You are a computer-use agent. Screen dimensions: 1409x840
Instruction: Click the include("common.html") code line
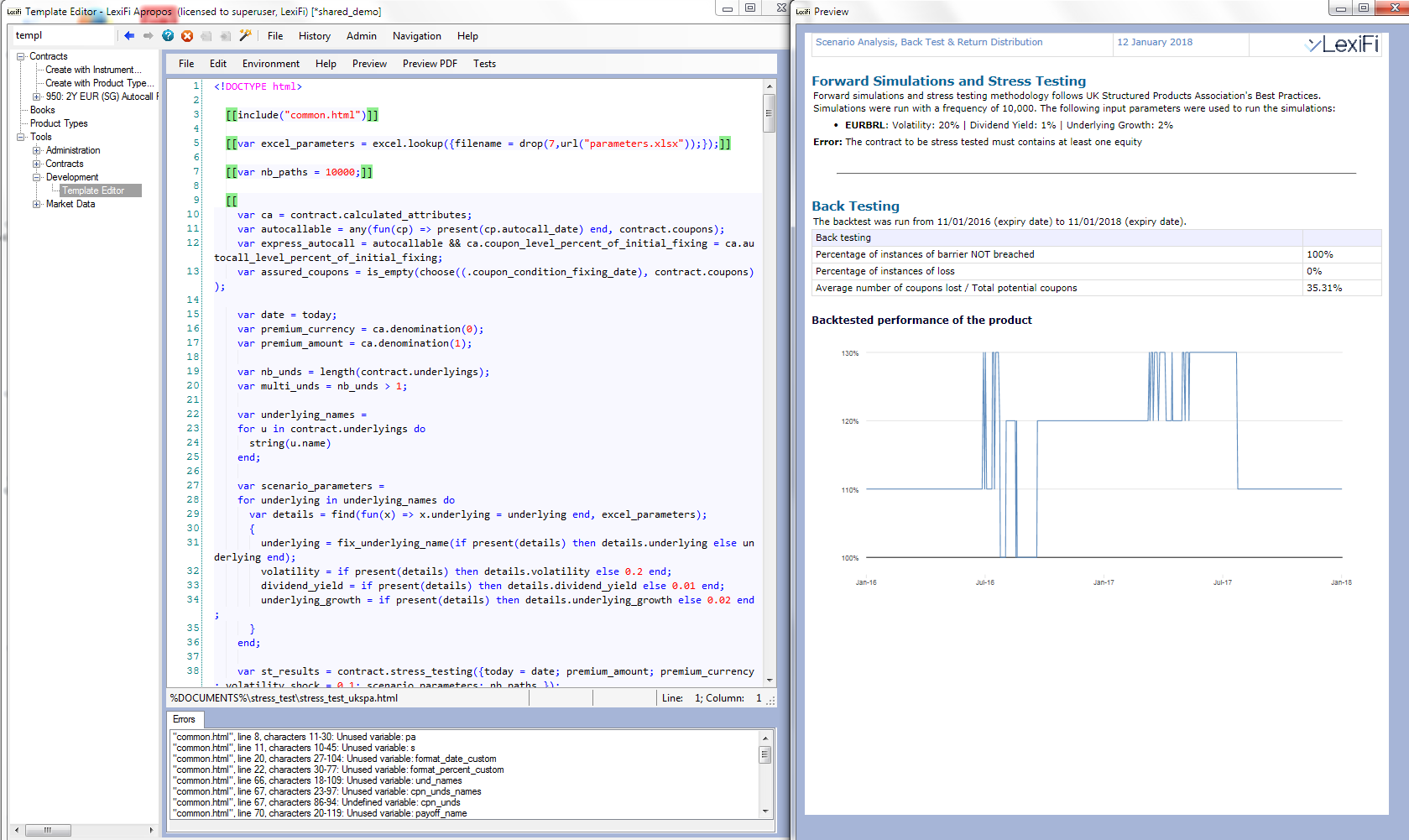pos(302,115)
